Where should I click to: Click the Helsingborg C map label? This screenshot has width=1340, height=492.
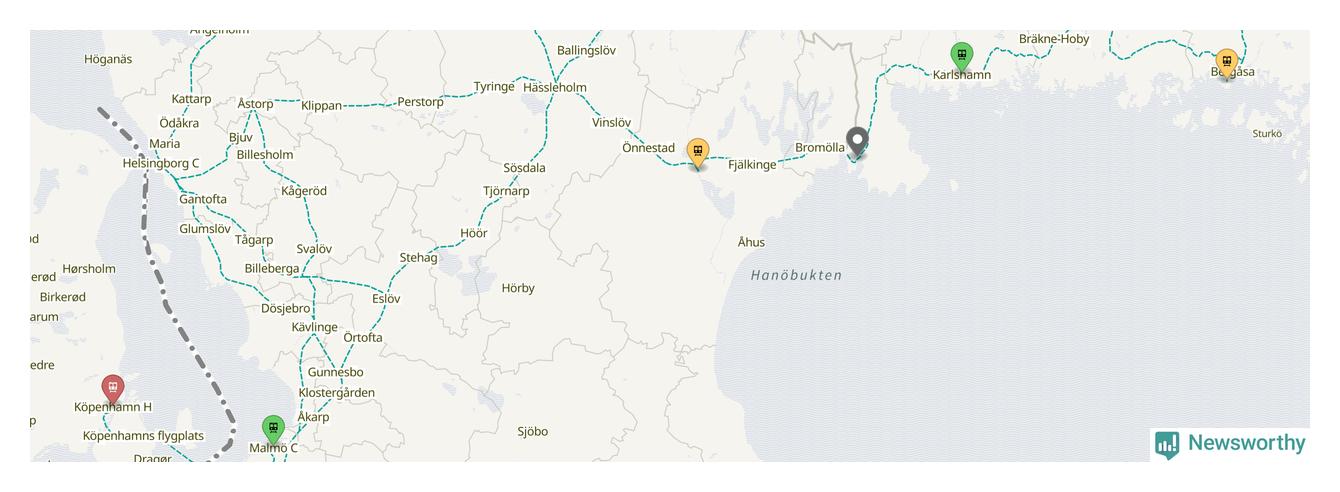(161, 163)
